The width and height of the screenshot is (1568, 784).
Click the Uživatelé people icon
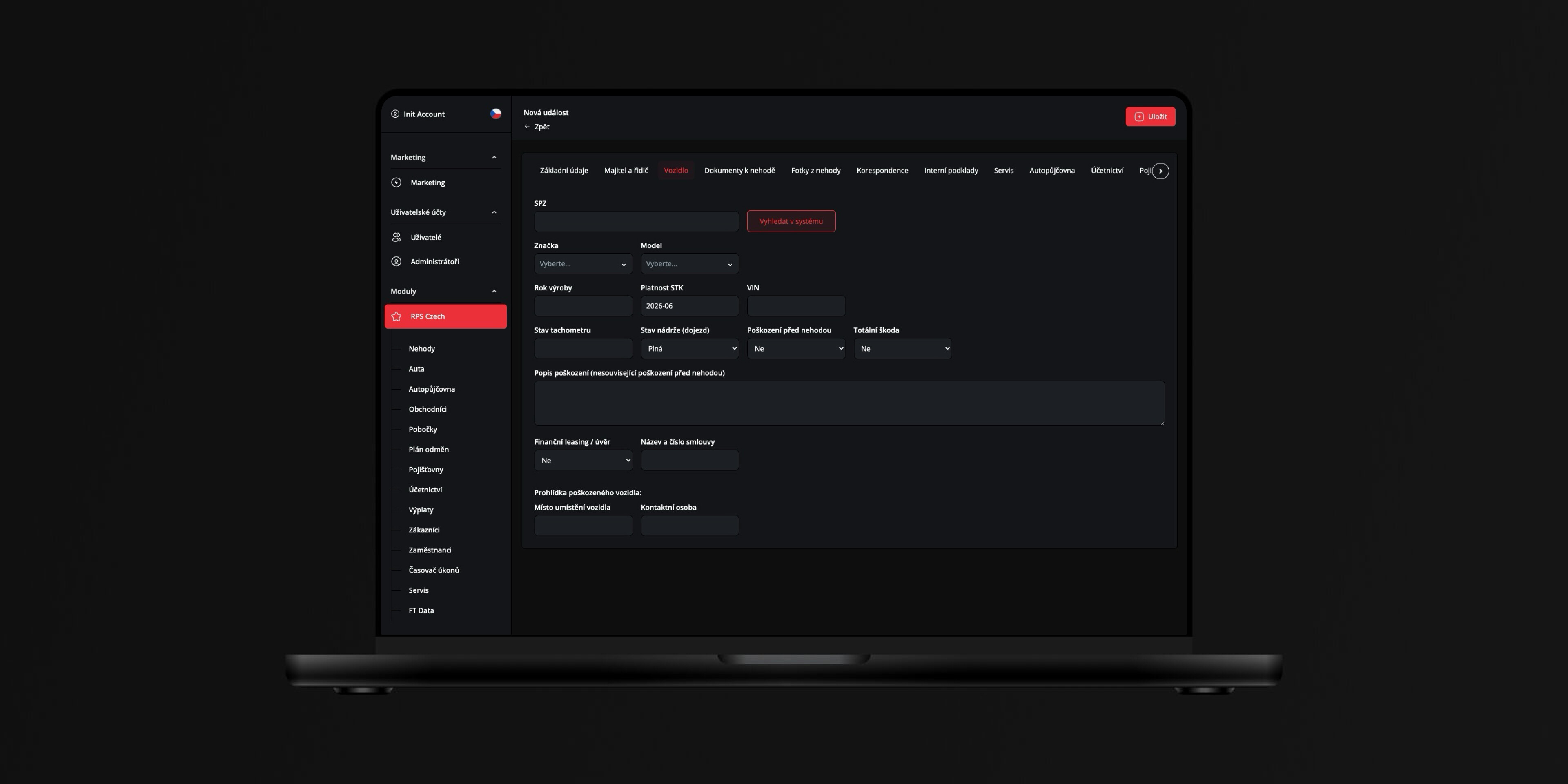point(396,237)
